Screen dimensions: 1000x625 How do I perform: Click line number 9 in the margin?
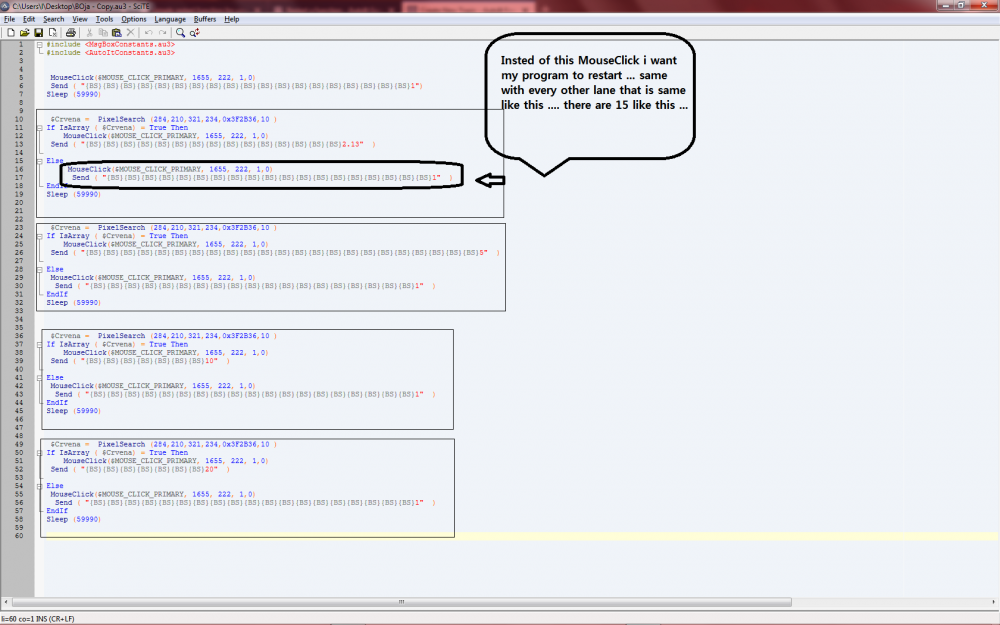click(21, 111)
